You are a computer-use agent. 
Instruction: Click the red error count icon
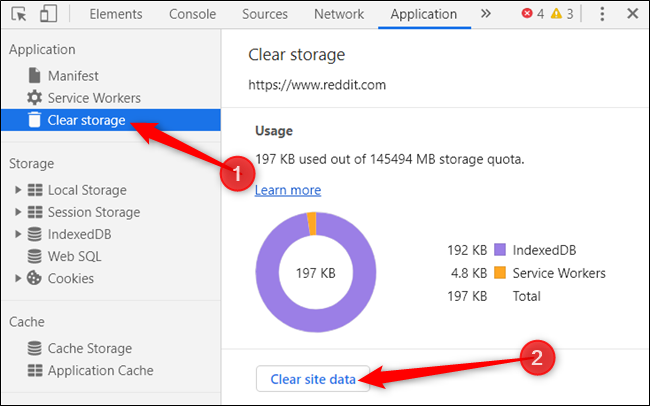pos(527,14)
